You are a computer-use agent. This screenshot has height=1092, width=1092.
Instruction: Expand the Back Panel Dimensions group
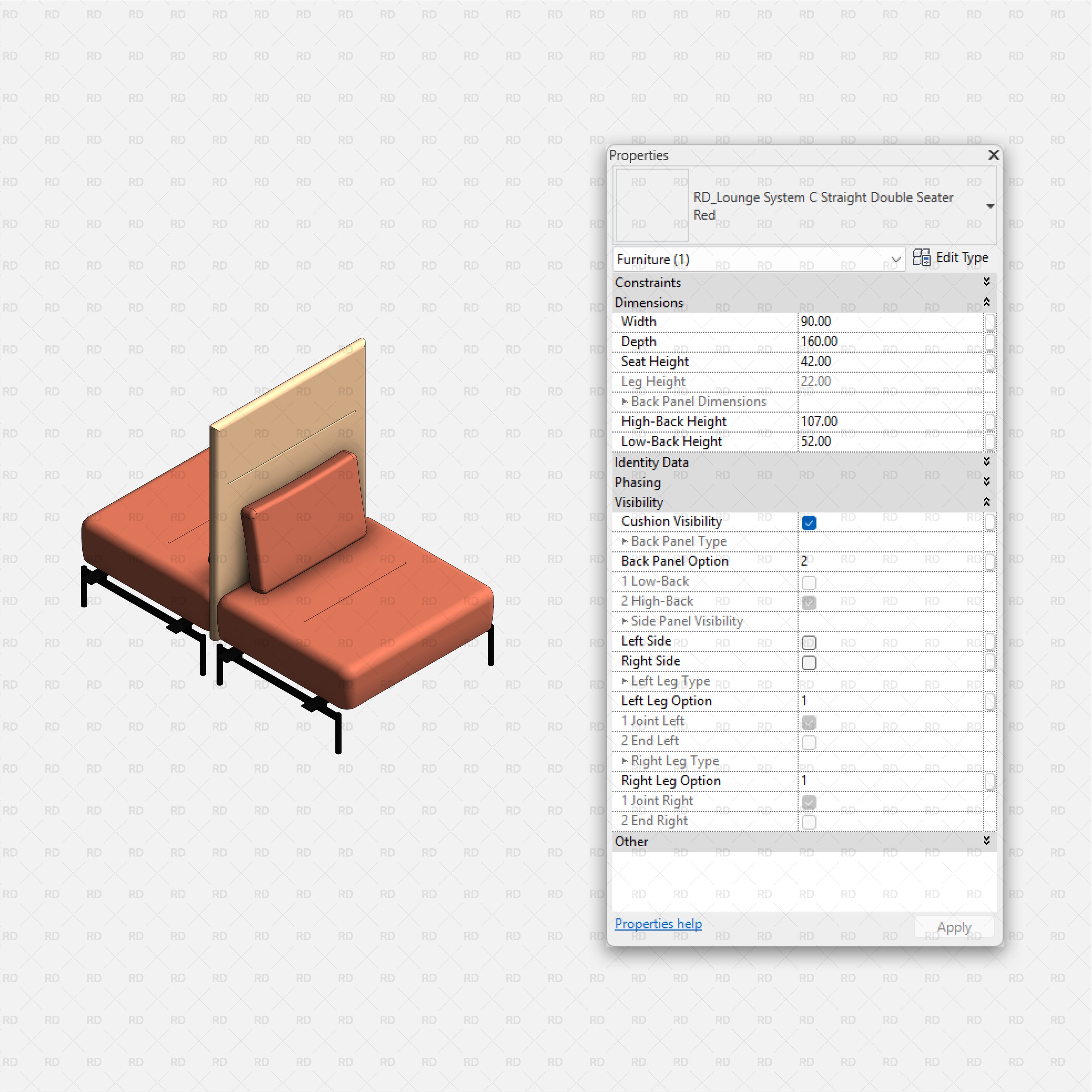click(625, 401)
